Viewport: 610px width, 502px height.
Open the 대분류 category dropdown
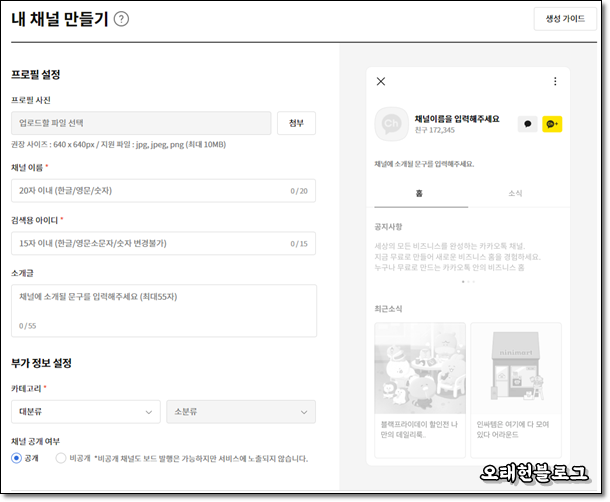(x=86, y=412)
